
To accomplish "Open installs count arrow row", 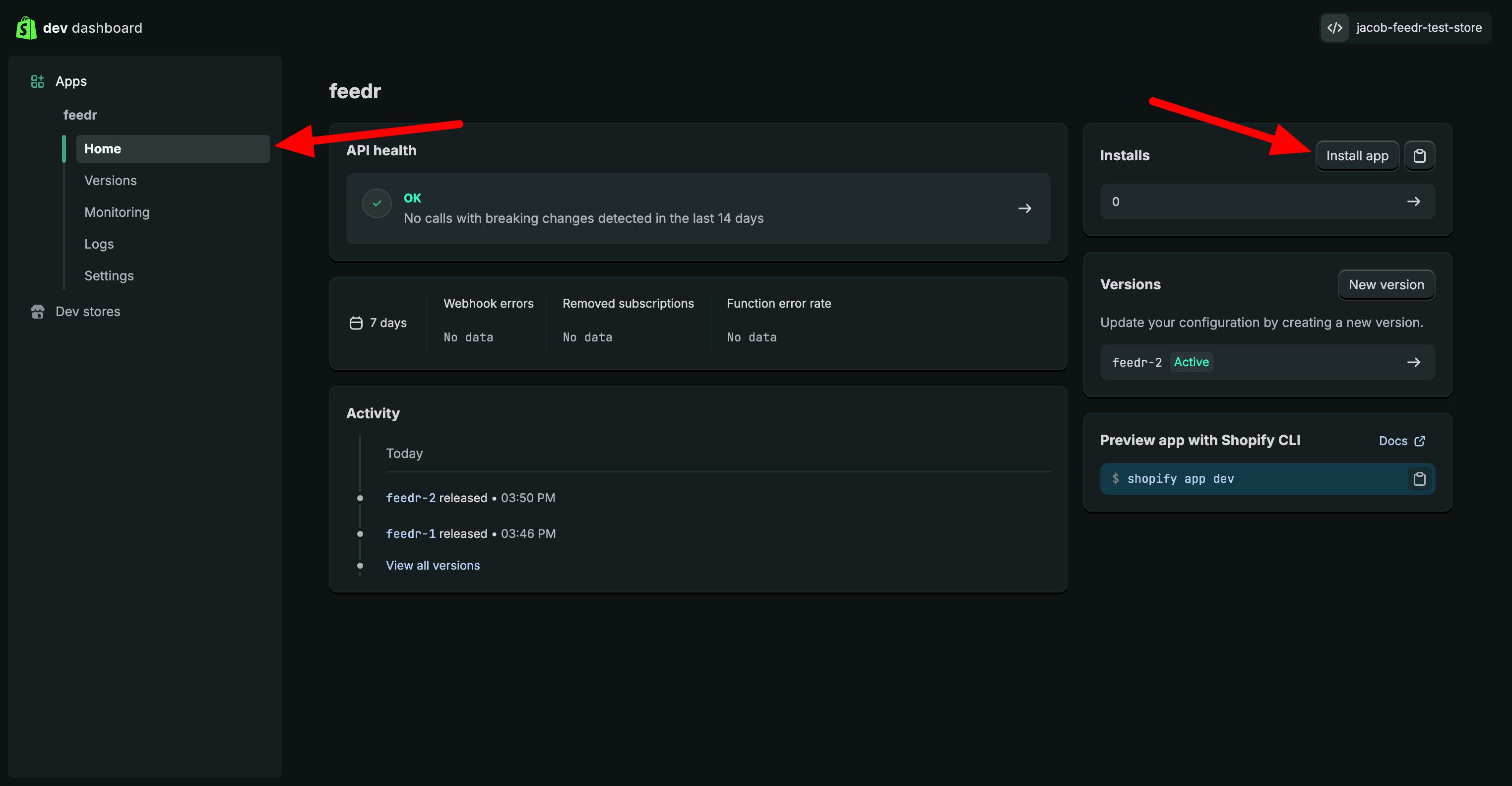I will point(1413,202).
